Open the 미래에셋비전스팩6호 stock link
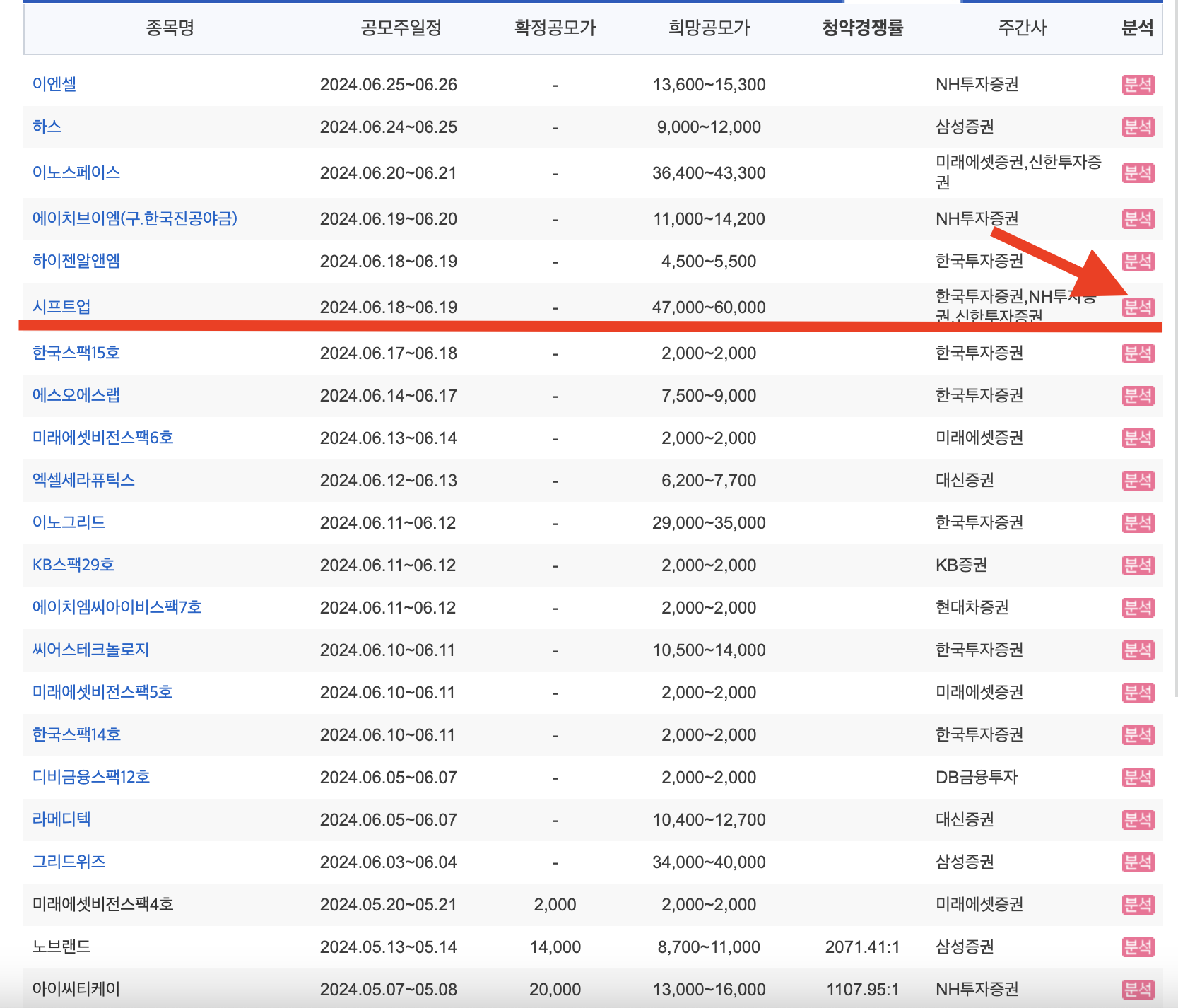This screenshot has height=1008, width=1178. pos(103,438)
